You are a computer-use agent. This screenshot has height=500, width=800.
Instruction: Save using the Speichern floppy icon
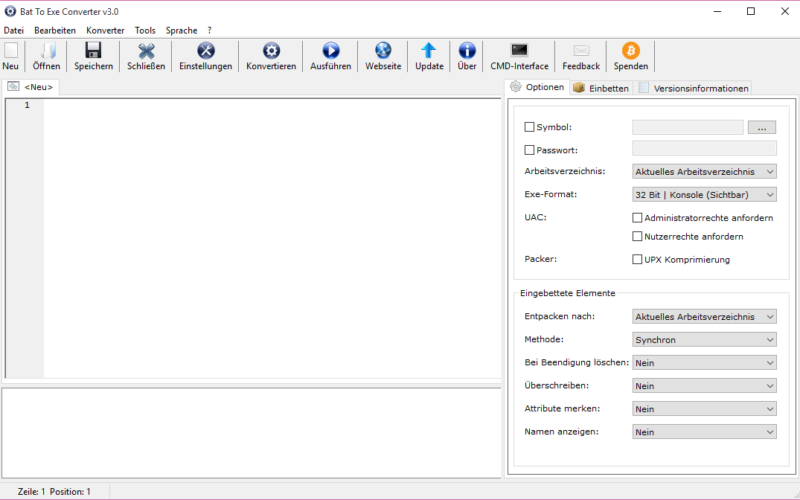[x=93, y=51]
